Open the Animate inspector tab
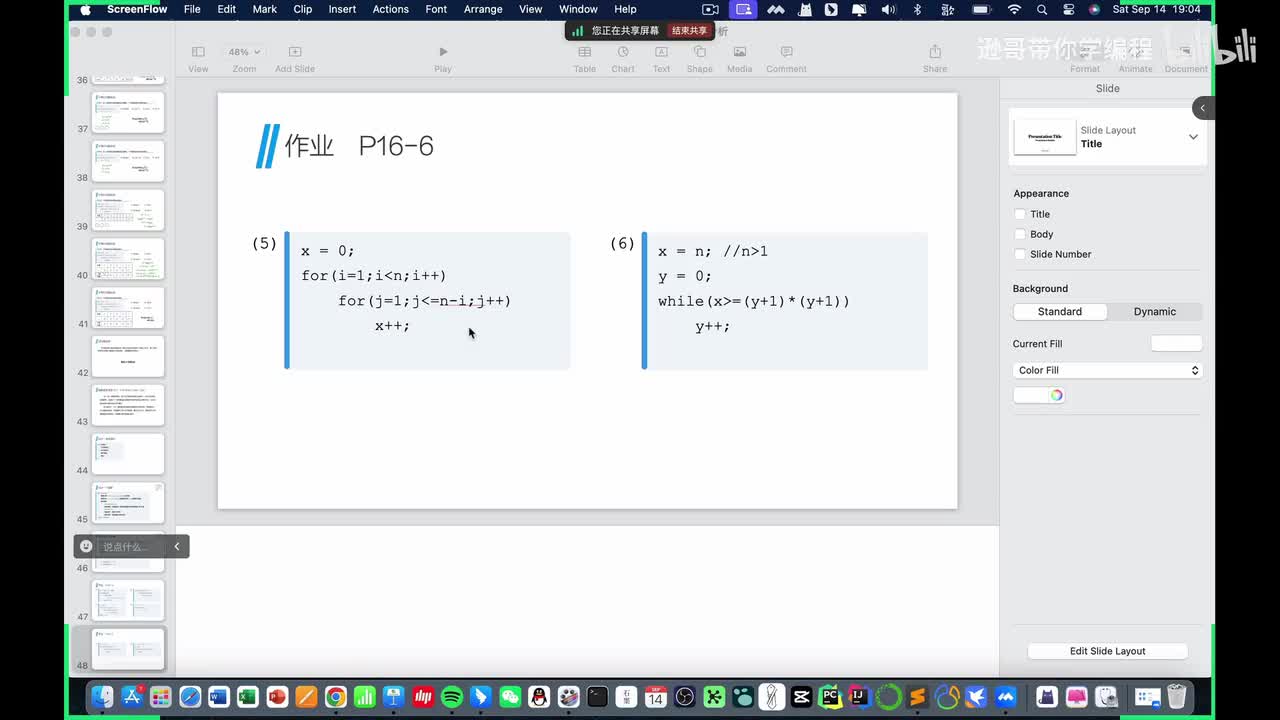This screenshot has height=720, width=1280. [x=1135, y=58]
